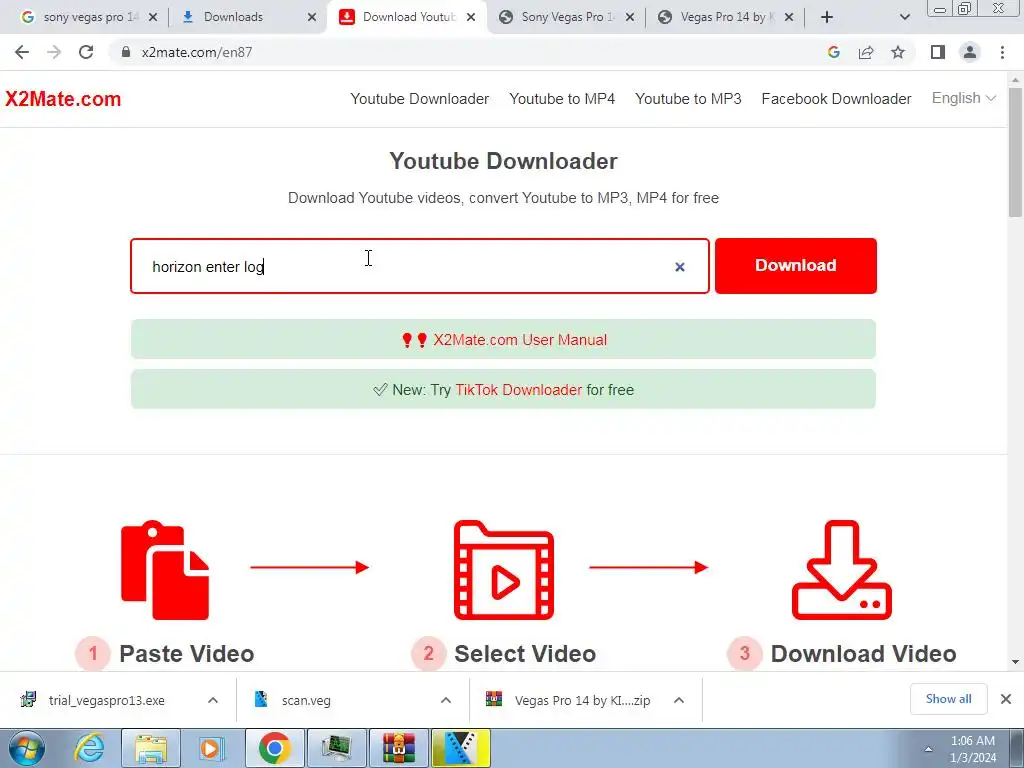Click the Select Video film folder icon
This screenshot has width=1024, height=768.
[504, 569]
